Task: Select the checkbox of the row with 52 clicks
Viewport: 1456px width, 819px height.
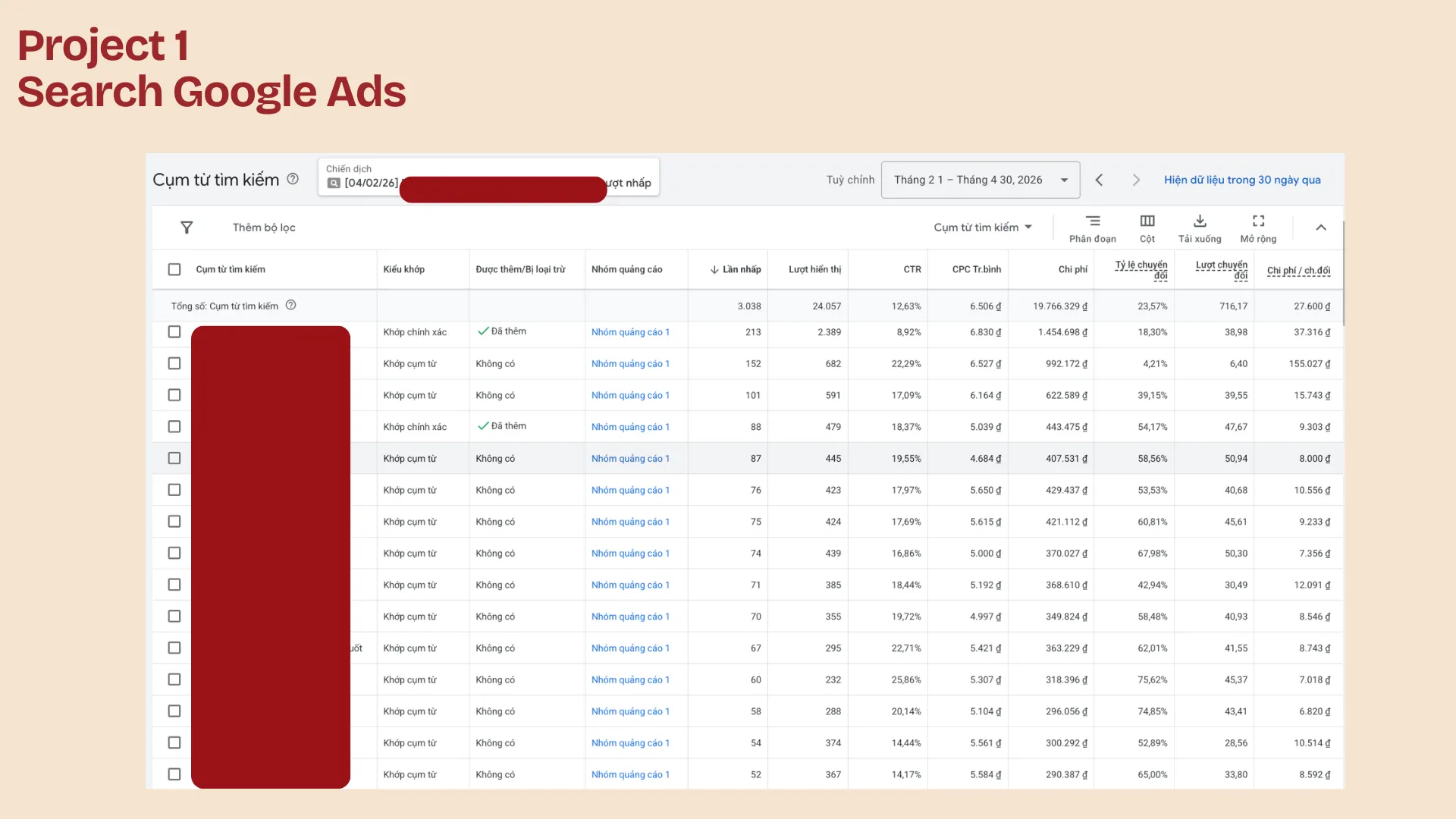Action: tap(174, 774)
